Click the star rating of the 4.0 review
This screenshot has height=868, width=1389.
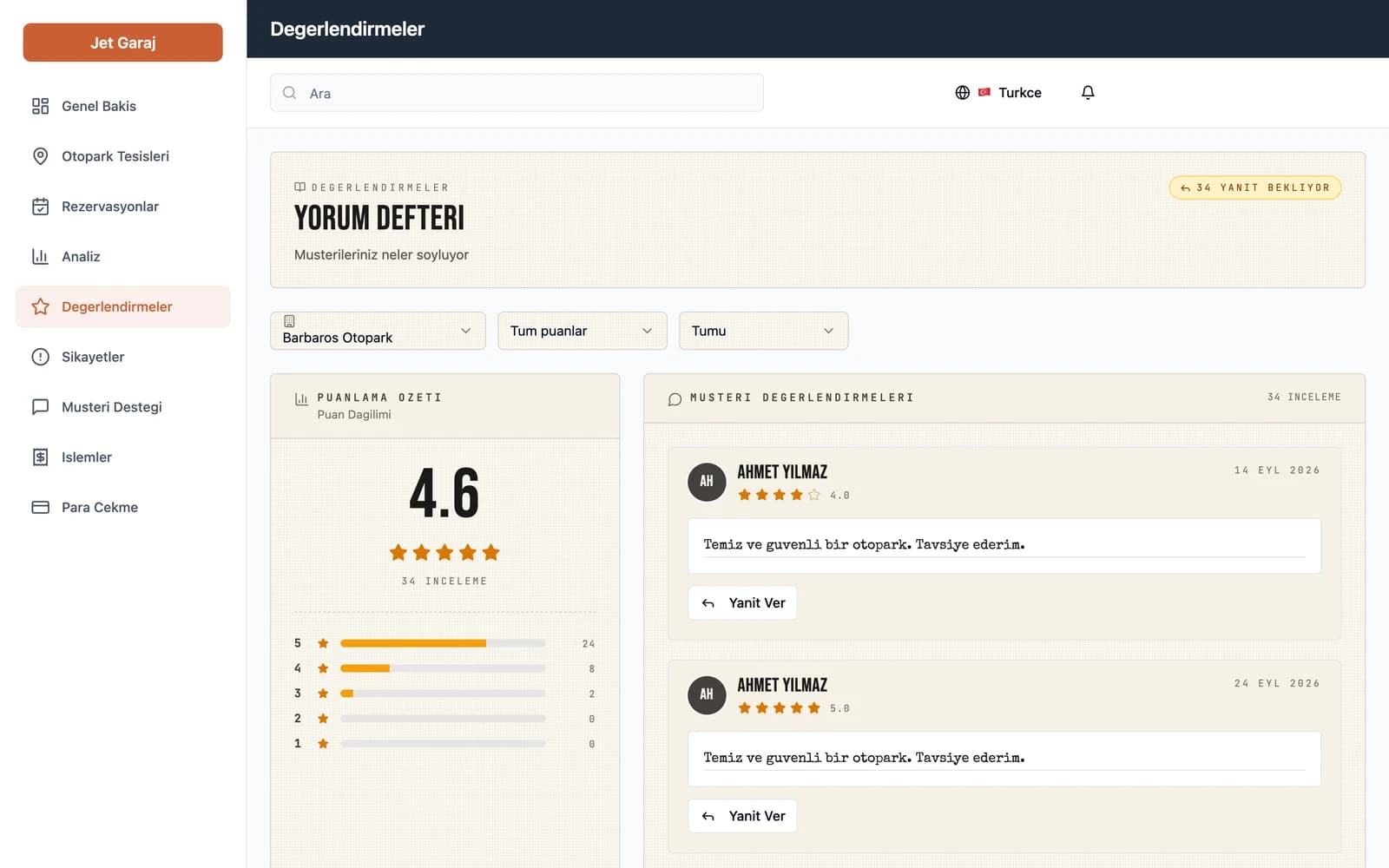(x=779, y=495)
